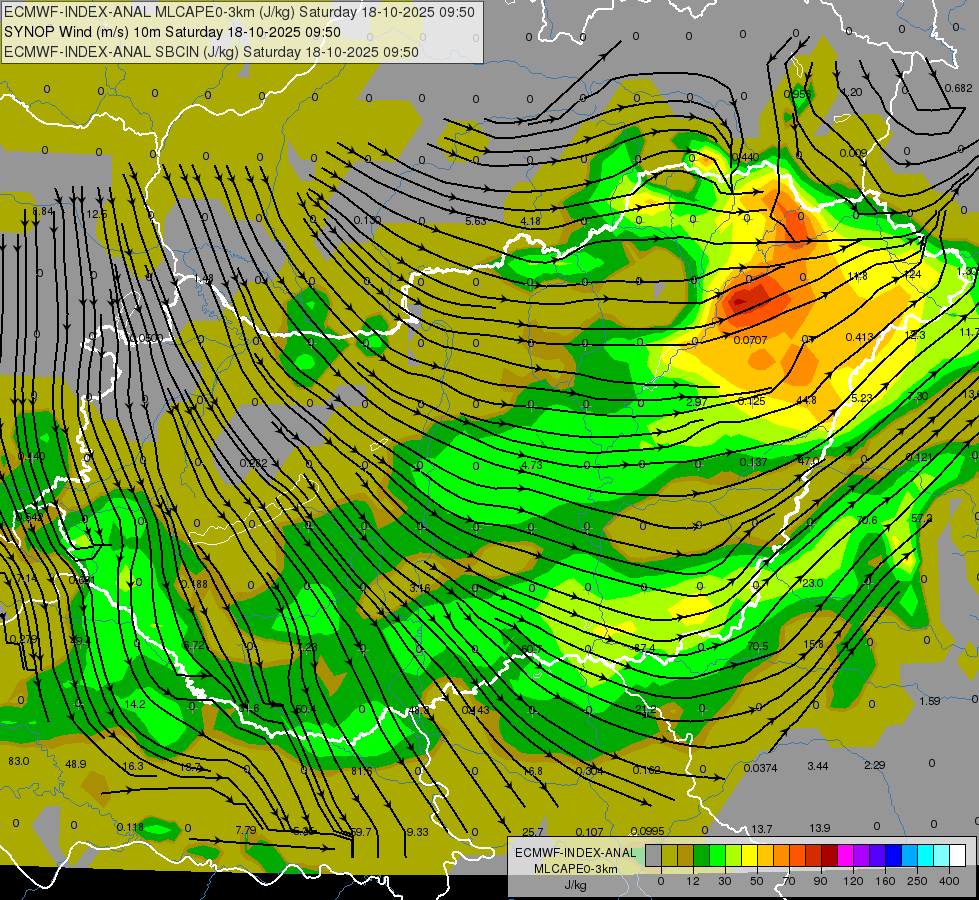The height and width of the screenshot is (900, 979).
Task: Click the legend scale value 30
Action: click(x=725, y=881)
